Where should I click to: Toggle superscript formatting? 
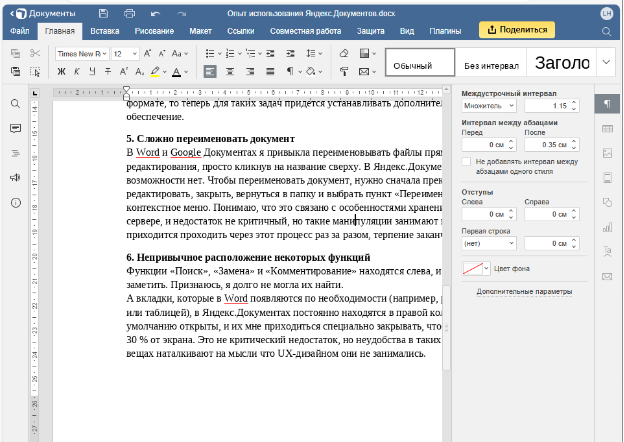tap(123, 72)
